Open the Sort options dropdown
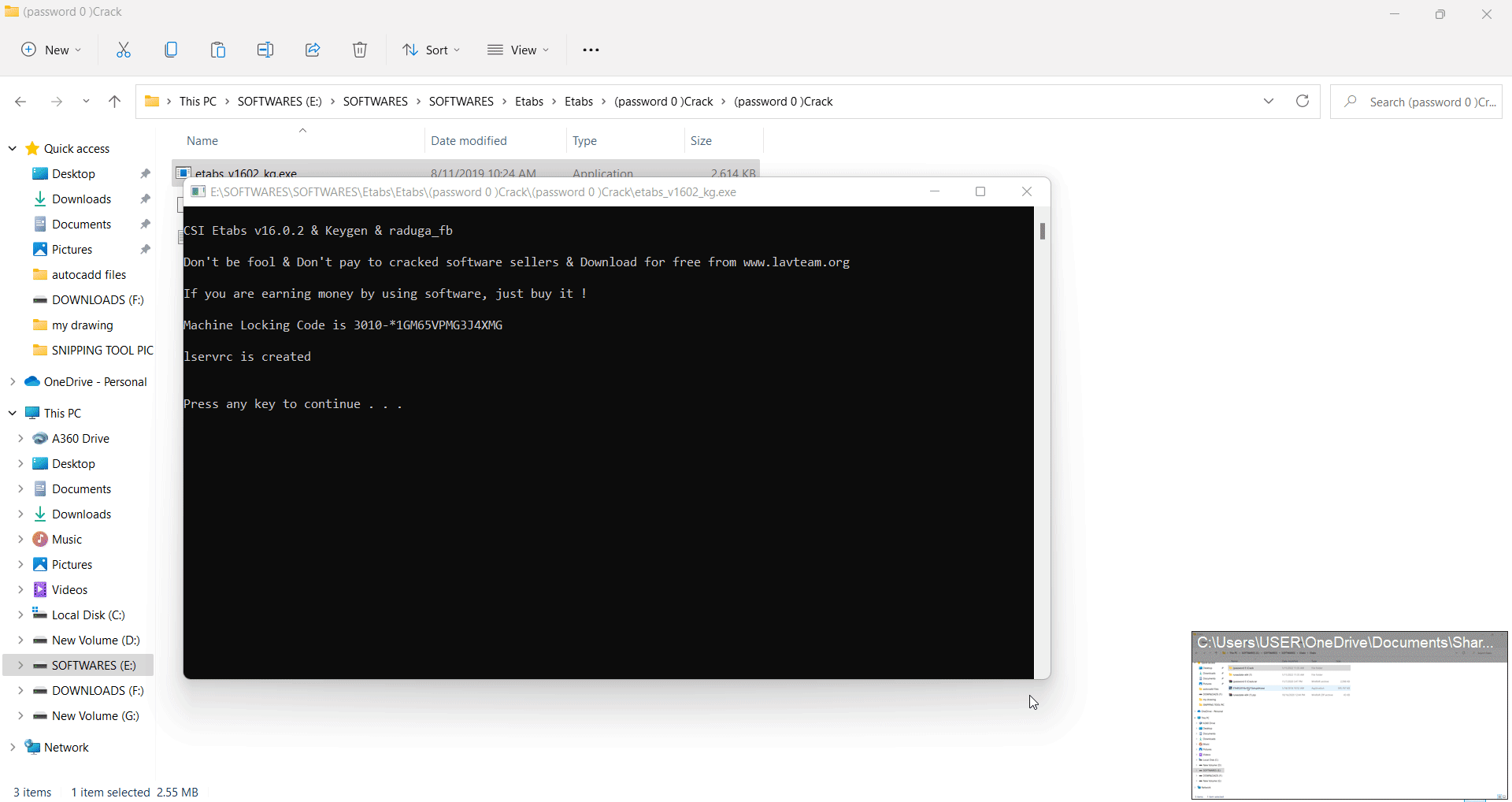Image resolution: width=1512 pixels, height=802 pixels. 432,50
